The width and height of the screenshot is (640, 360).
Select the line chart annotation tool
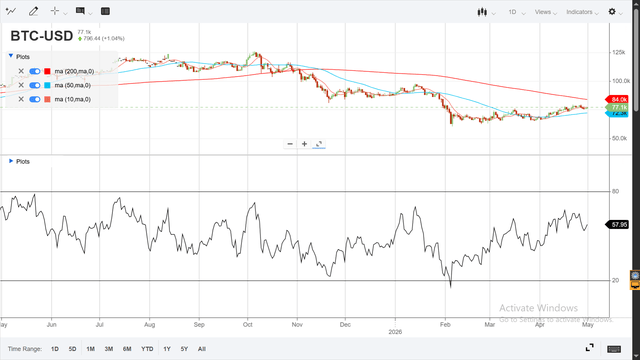click(11, 11)
